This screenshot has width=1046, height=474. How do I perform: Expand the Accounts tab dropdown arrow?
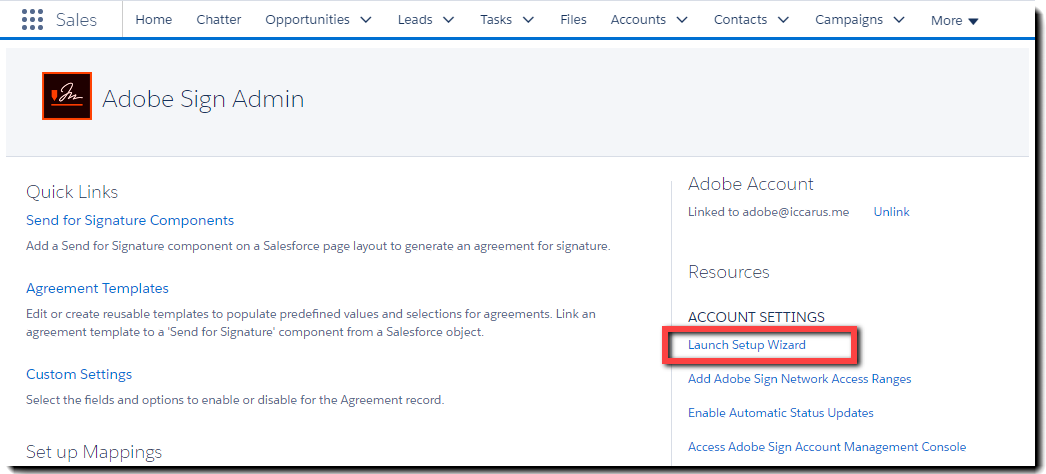pos(682,20)
